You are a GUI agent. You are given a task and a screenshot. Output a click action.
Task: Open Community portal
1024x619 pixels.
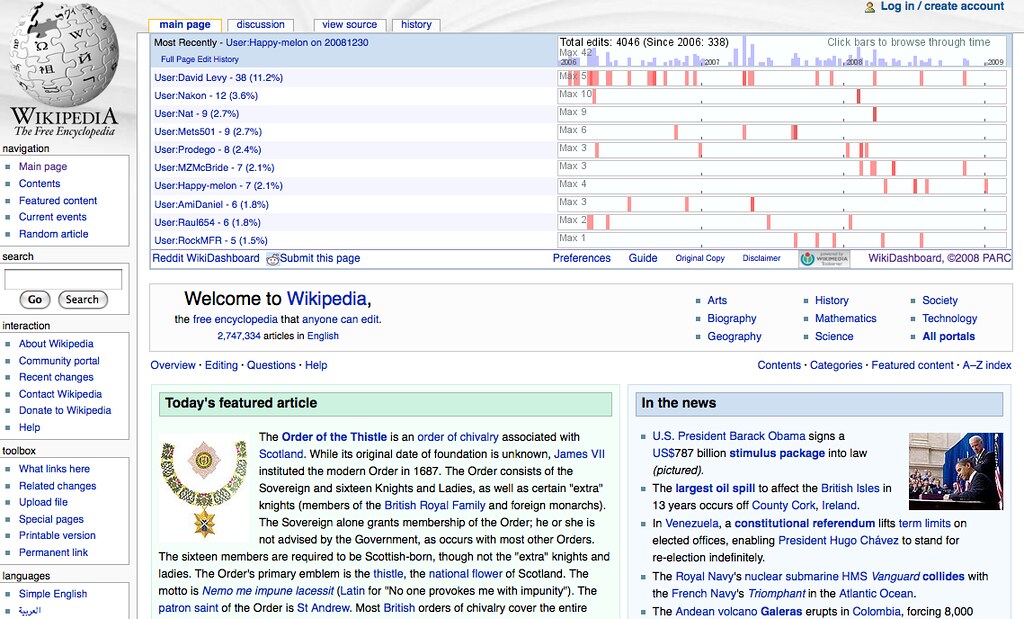click(x=59, y=361)
